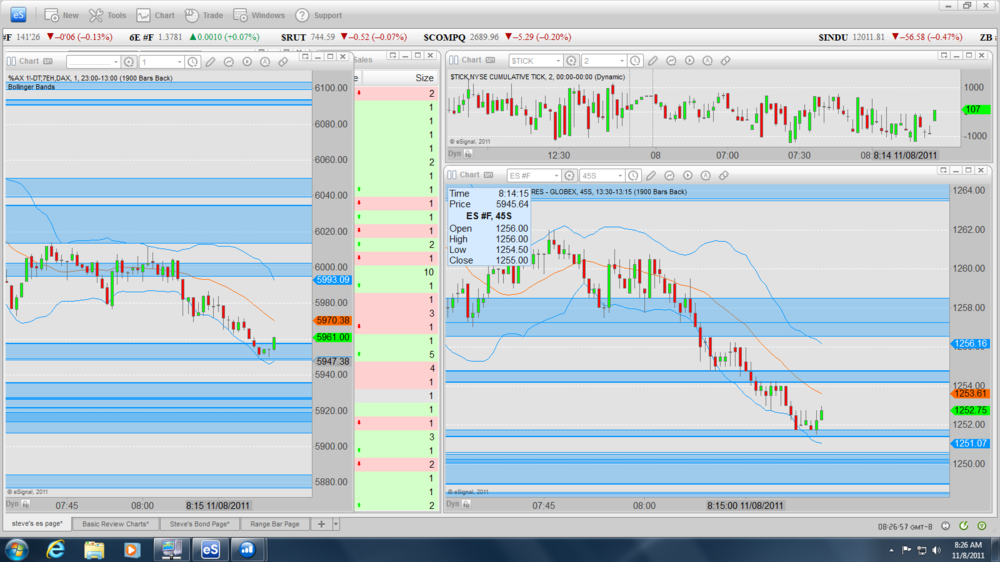Click $INDU ticker quote in quote bar
The image size is (1000, 562).
tap(892, 37)
